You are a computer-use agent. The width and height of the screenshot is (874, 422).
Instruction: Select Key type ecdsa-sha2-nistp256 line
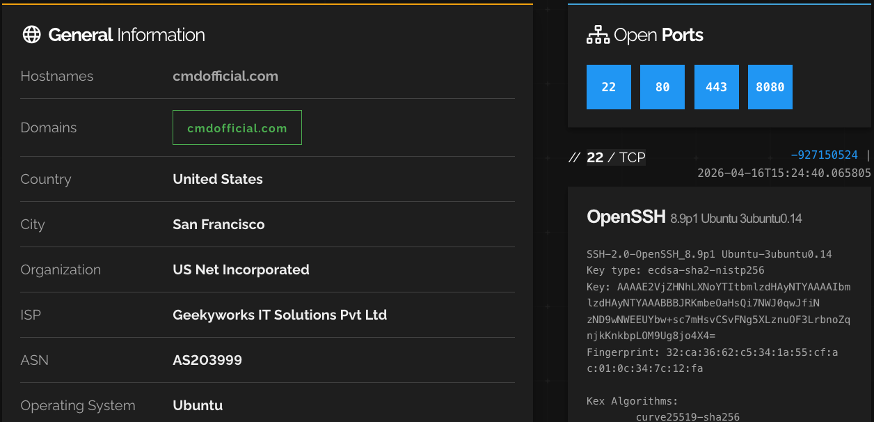[x=675, y=270]
